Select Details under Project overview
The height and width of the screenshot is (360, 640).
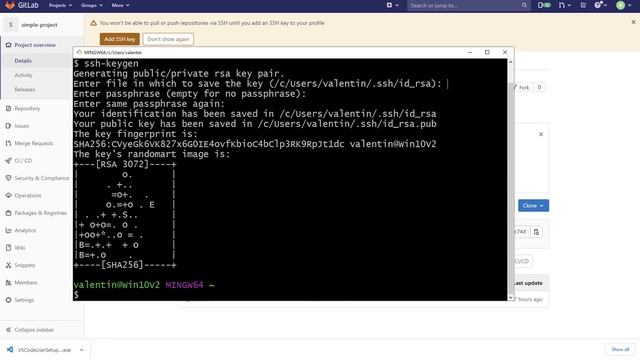click(x=23, y=61)
